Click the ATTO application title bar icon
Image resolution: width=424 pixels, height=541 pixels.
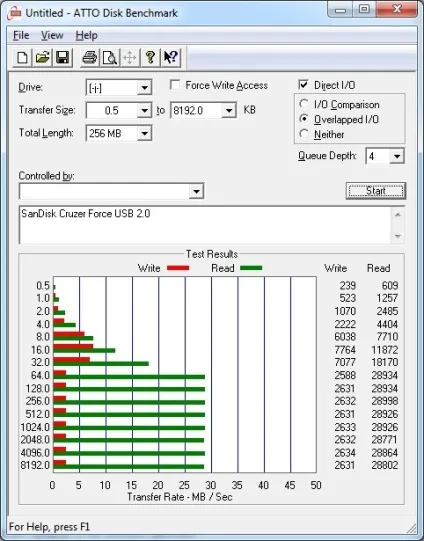[15, 13]
